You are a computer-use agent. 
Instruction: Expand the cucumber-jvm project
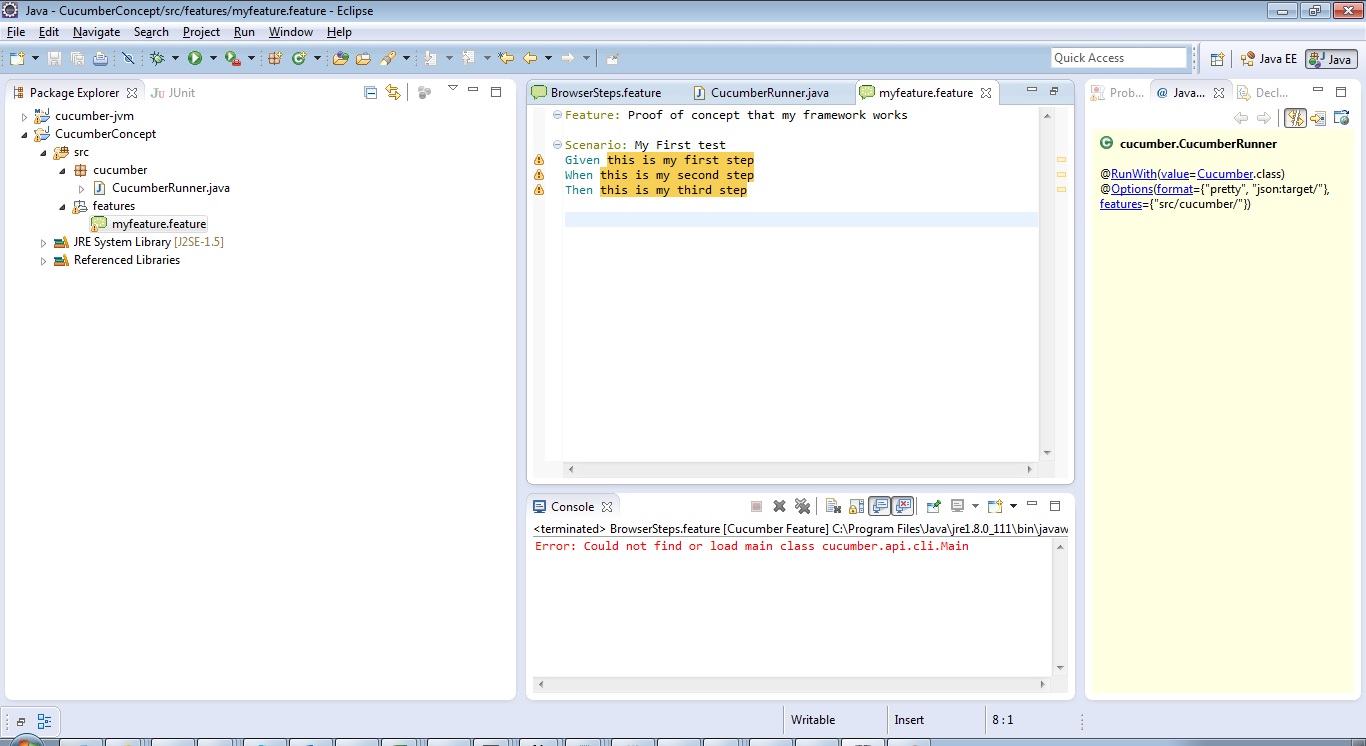[x=23, y=115]
